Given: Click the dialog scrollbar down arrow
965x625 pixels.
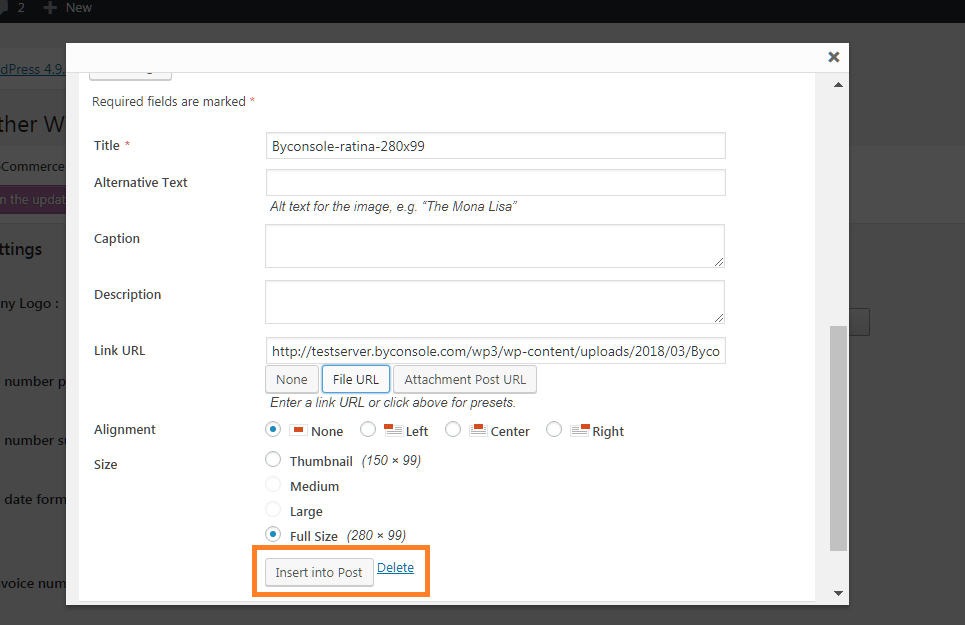Looking at the screenshot, I should [x=838, y=594].
